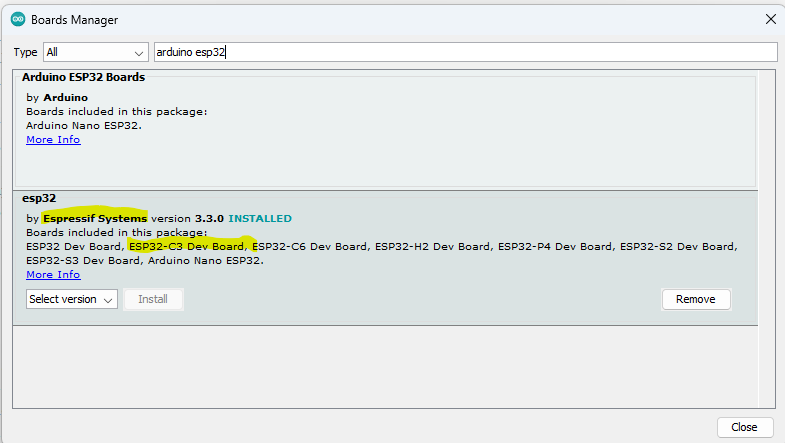Click the search field containing 'arduino esp32'
The image size is (785, 443).
point(465,52)
